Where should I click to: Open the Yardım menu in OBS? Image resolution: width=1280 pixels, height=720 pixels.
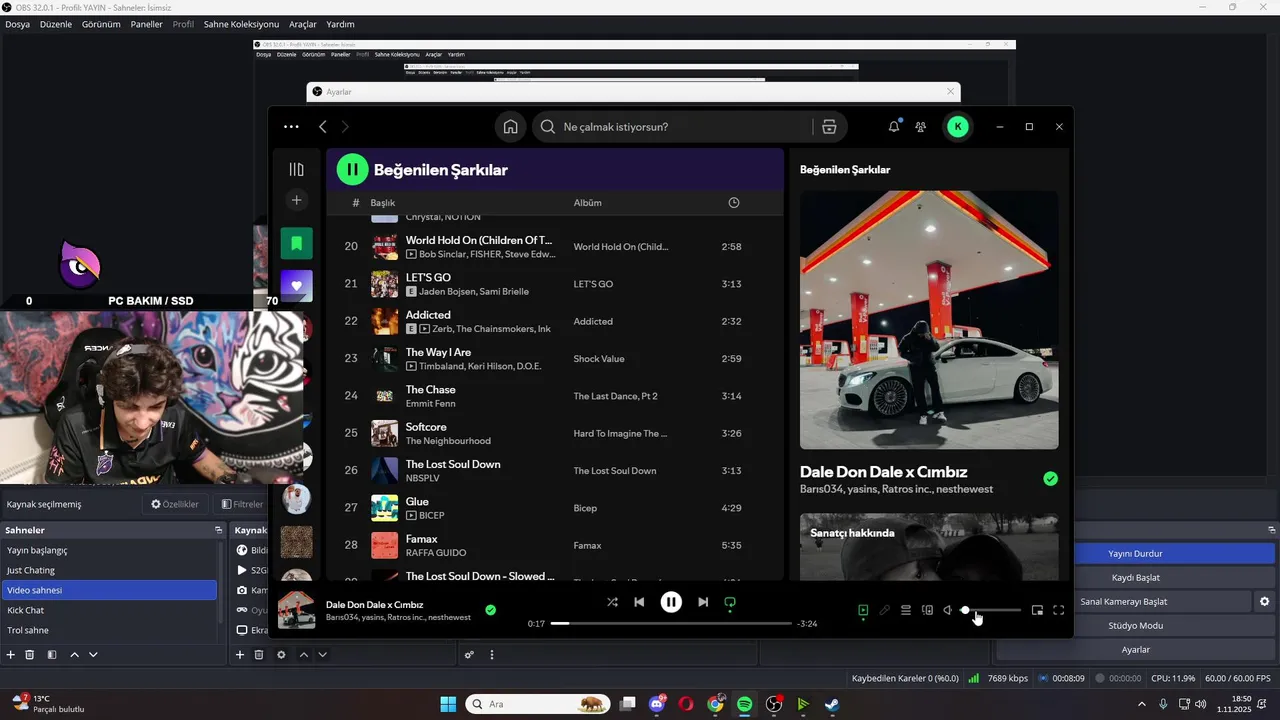[x=340, y=24]
